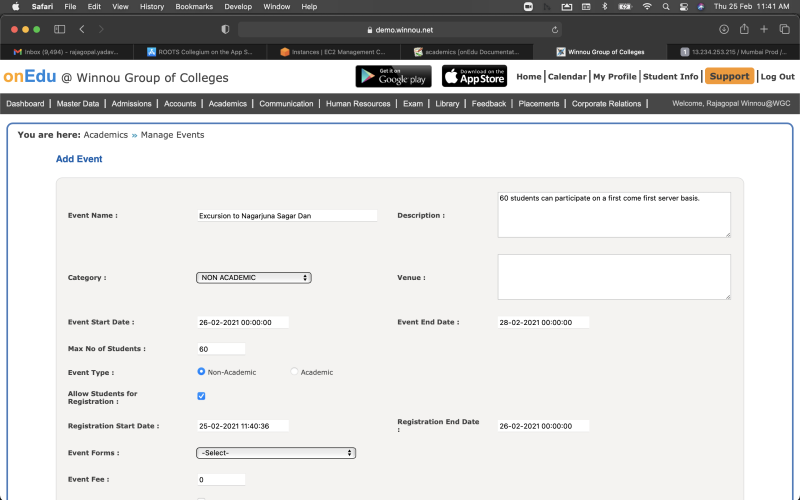The image size is (800, 500).
Task: Open new tab with plus icon
Action: click(x=764, y=30)
